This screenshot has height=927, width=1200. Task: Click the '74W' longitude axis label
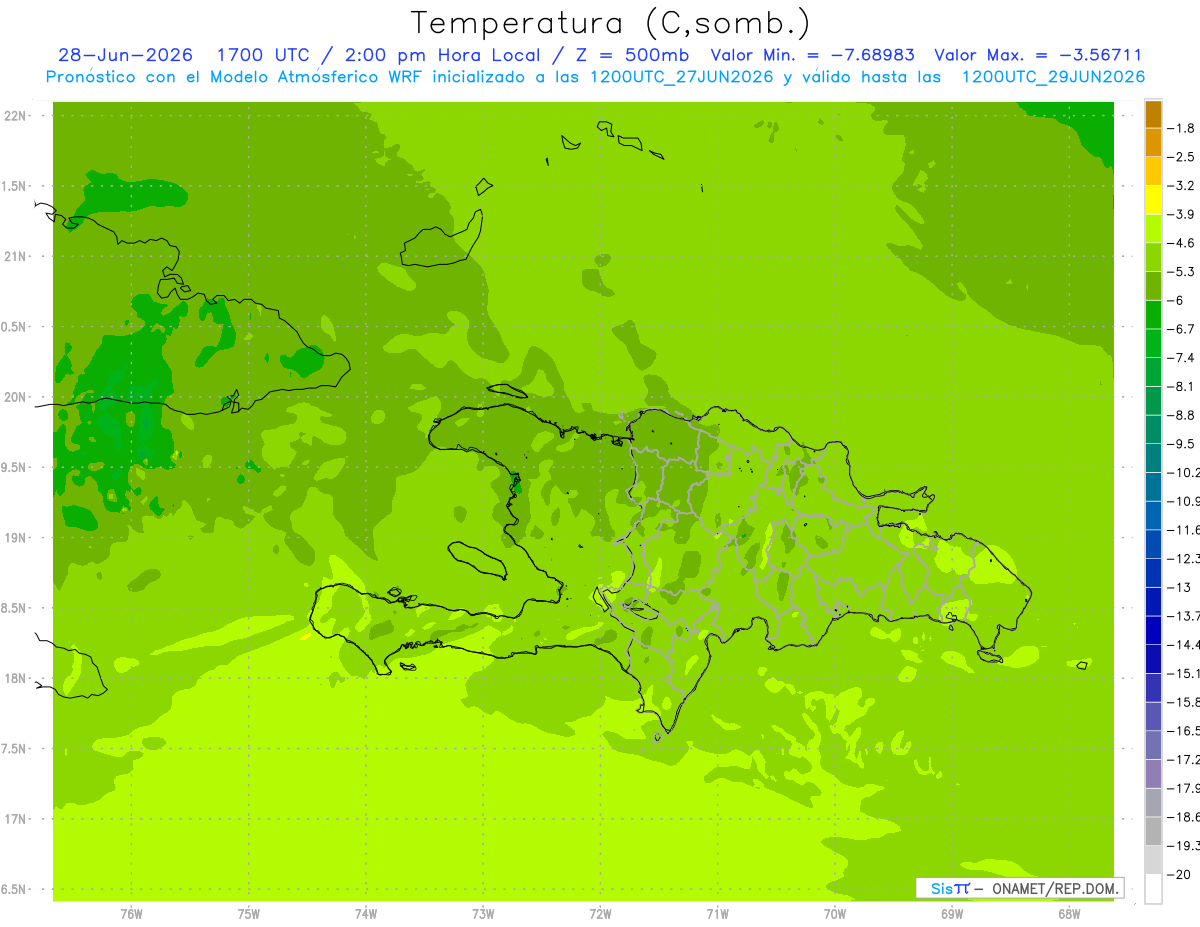tap(366, 914)
